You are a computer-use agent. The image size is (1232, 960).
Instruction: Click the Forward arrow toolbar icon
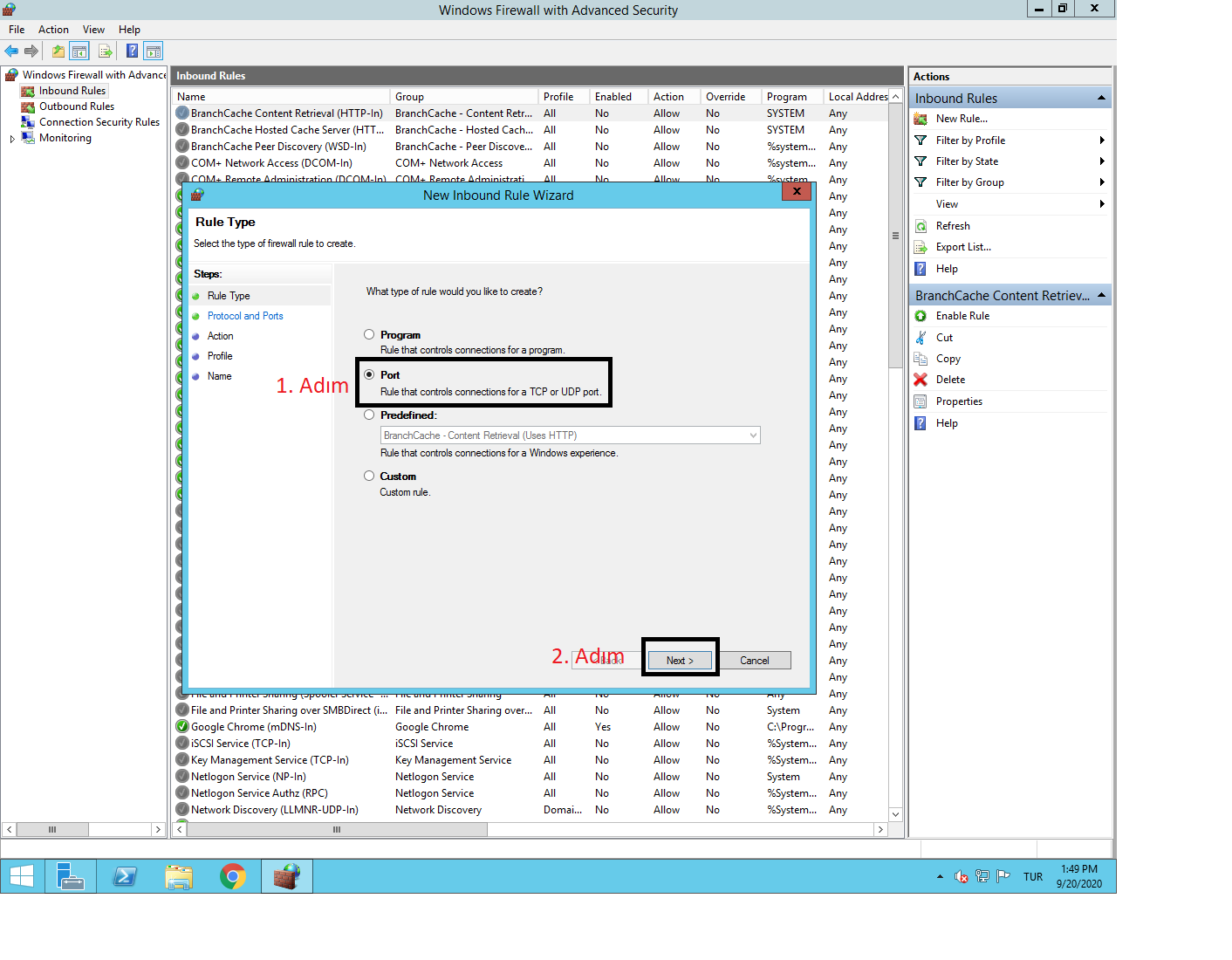[x=31, y=51]
